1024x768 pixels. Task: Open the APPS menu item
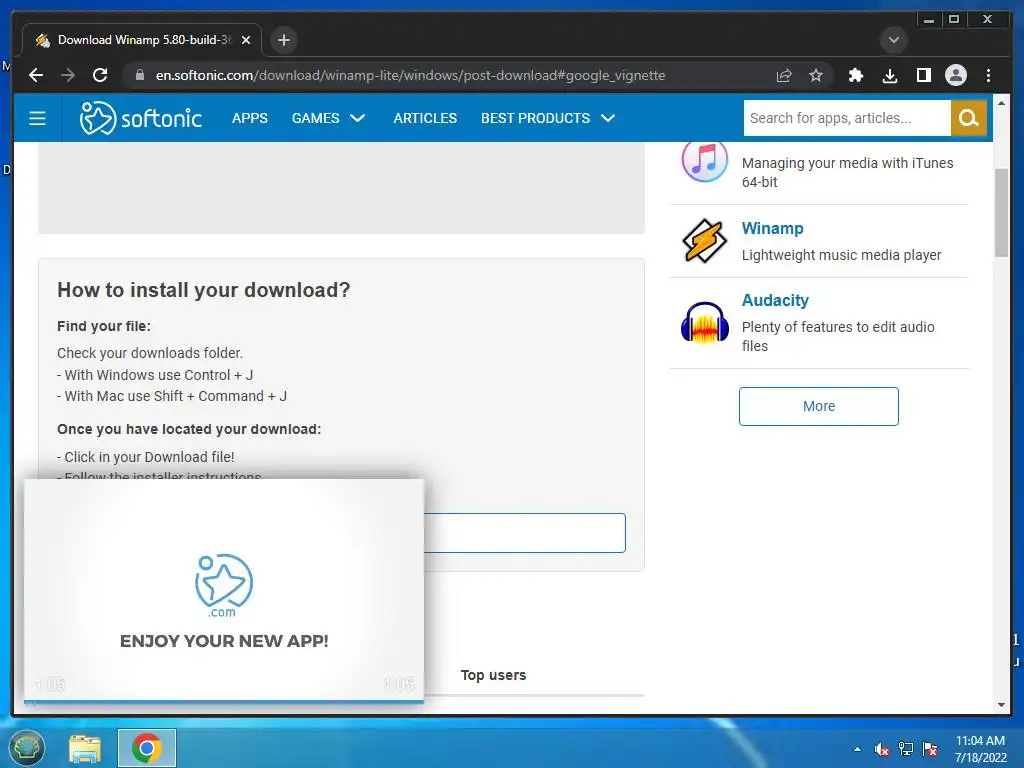(x=249, y=118)
